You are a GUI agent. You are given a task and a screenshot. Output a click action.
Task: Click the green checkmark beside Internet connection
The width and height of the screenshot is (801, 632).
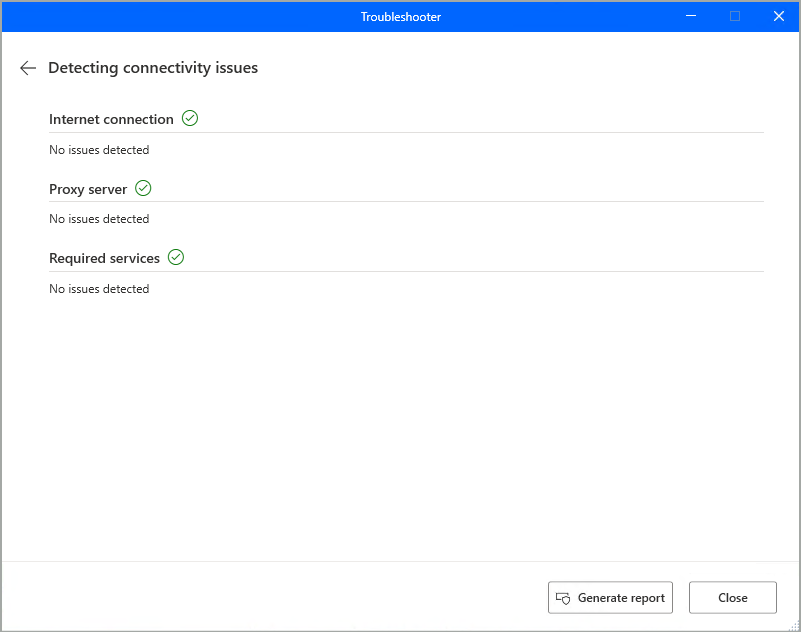point(190,118)
